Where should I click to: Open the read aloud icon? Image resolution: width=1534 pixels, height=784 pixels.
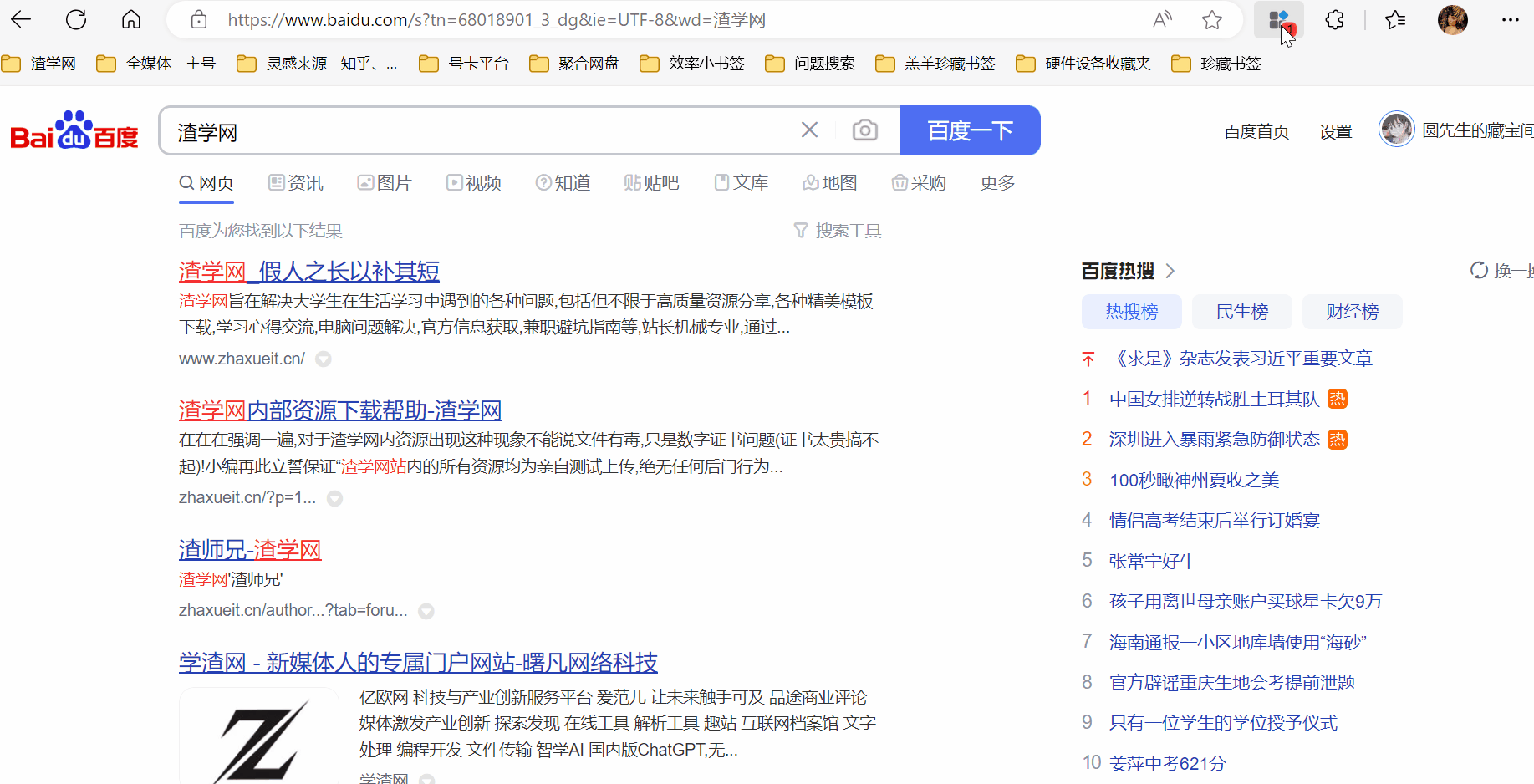pyautogui.click(x=1162, y=20)
